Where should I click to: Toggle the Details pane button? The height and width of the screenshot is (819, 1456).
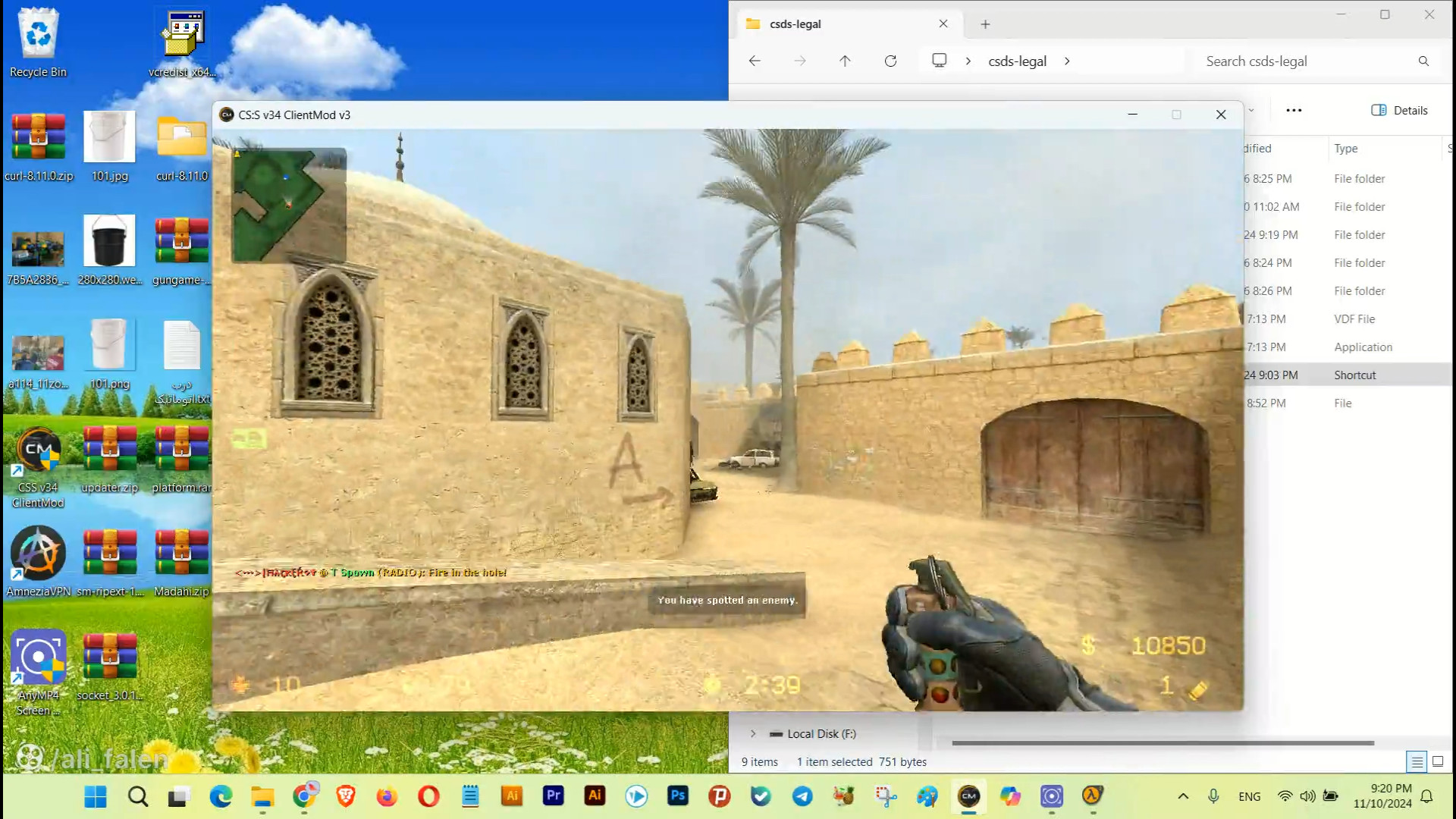click(x=1399, y=111)
